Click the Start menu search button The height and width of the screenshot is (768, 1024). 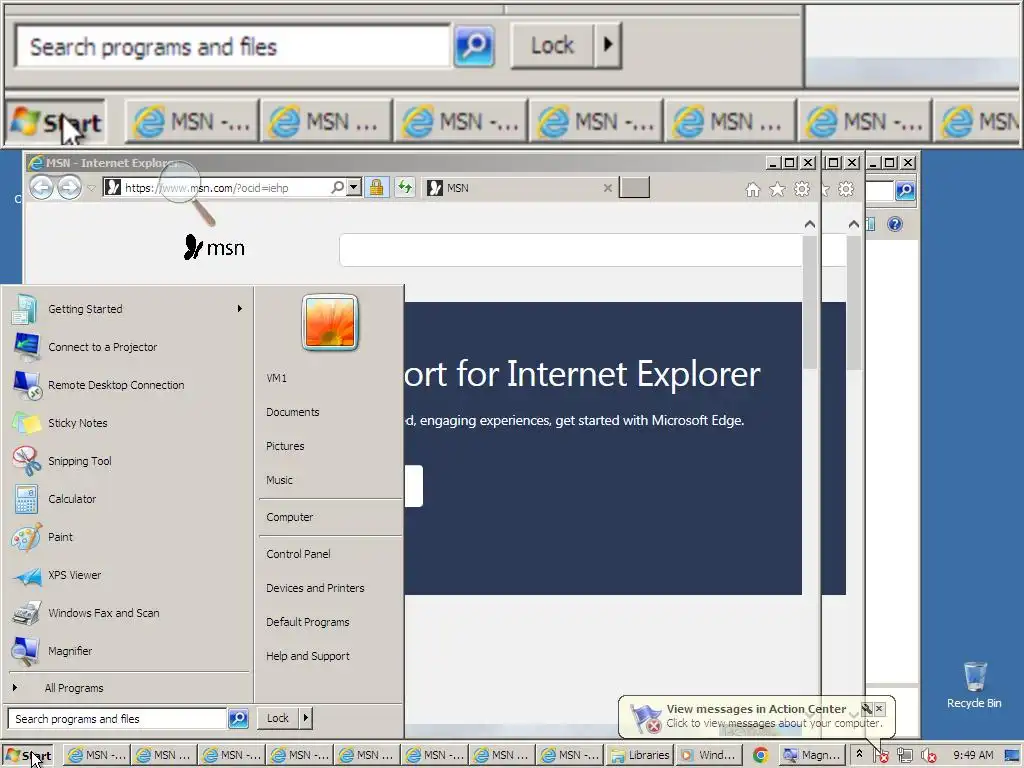pyautogui.click(x=238, y=719)
